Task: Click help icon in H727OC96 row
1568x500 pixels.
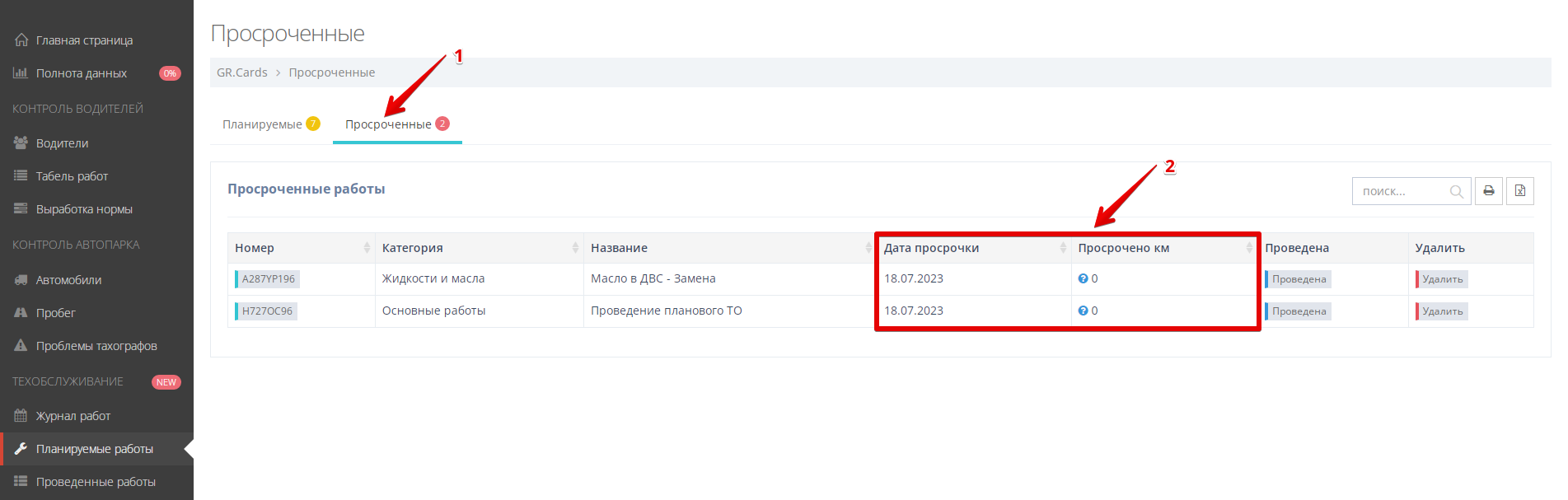Action: pyautogui.click(x=1083, y=311)
